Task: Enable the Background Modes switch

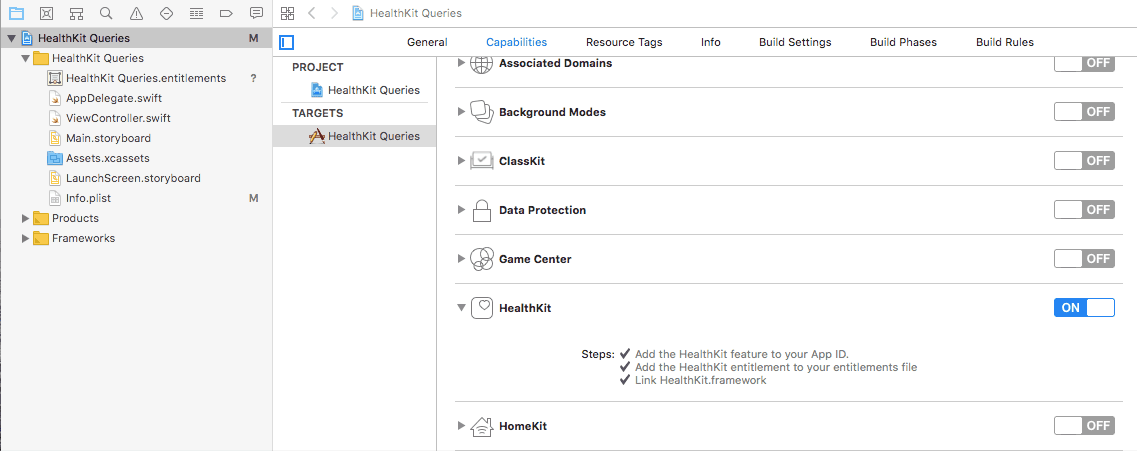Action: pos(1084,112)
